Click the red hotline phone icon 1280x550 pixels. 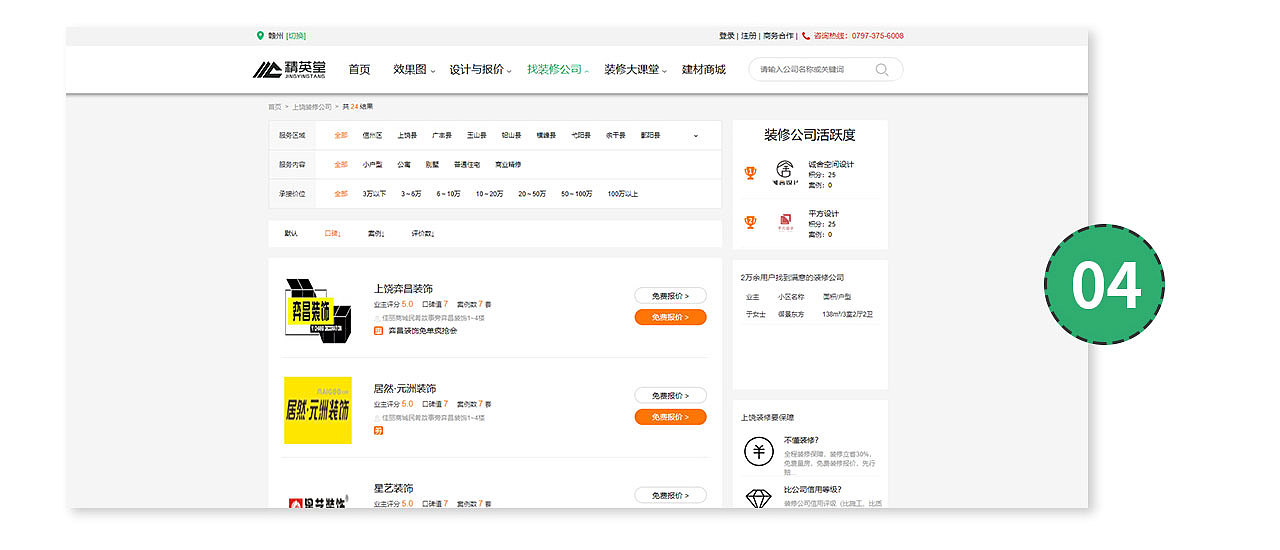click(x=806, y=36)
